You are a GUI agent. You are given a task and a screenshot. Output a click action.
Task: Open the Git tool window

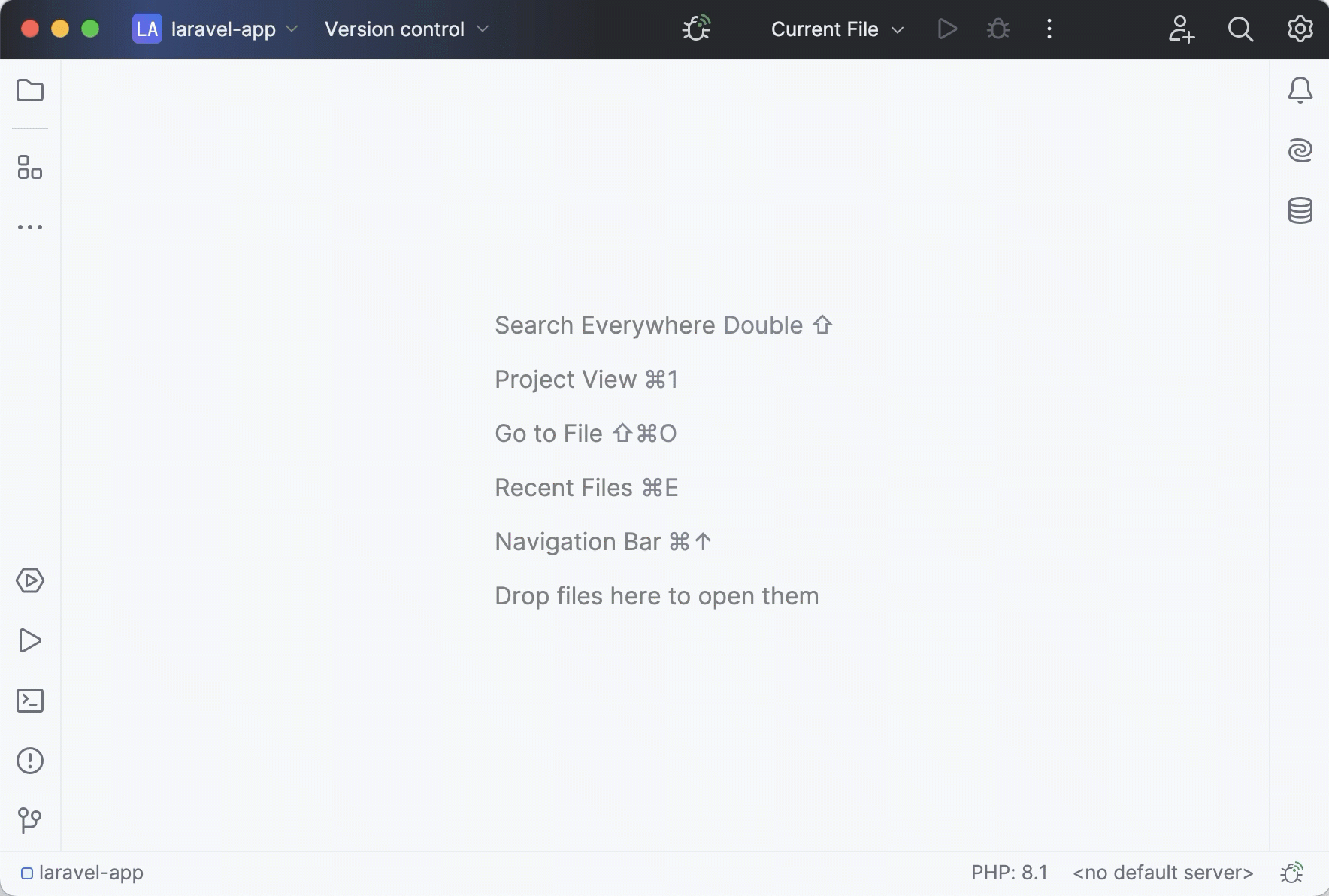point(30,820)
